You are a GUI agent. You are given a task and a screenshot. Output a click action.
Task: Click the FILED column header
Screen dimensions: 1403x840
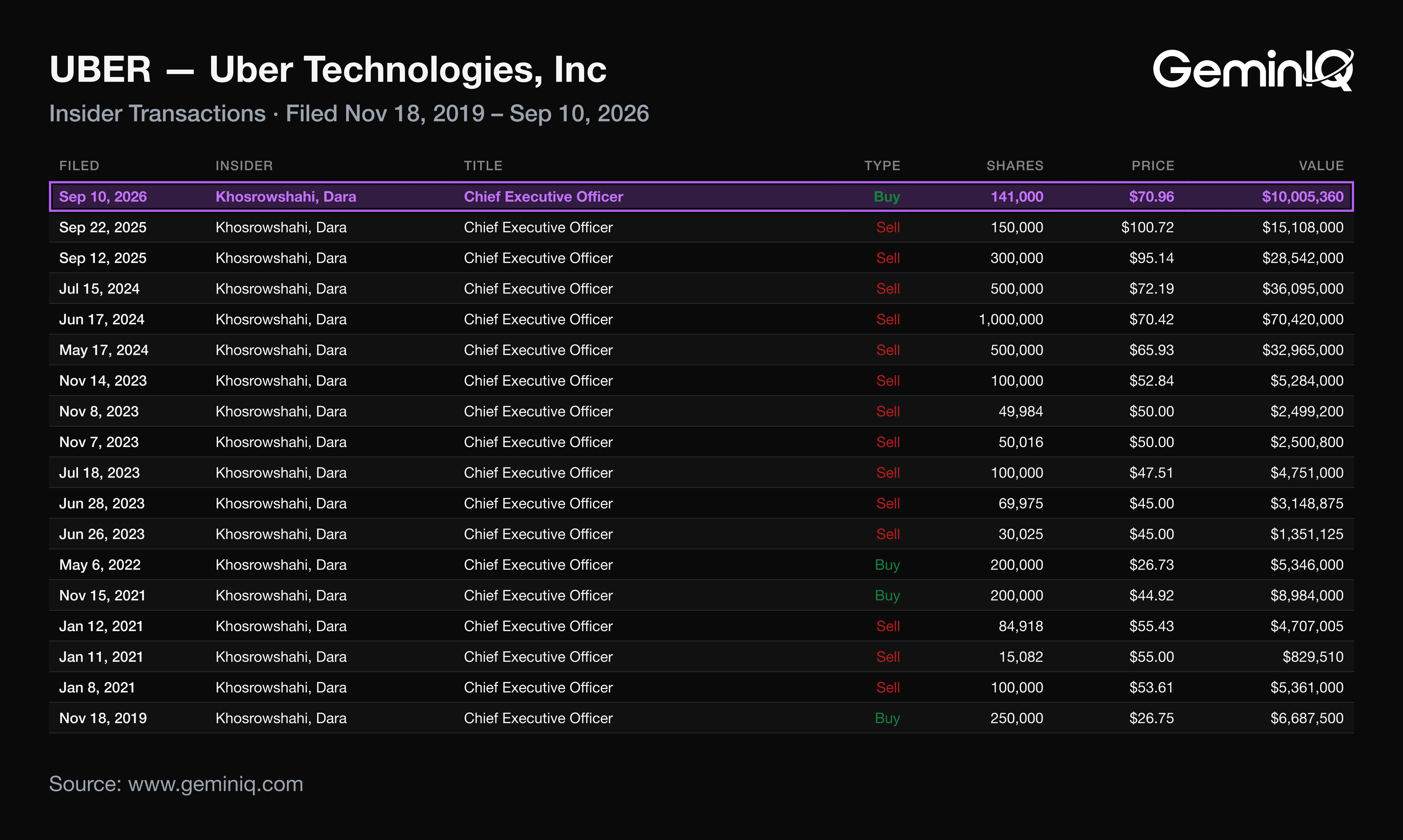point(79,166)
